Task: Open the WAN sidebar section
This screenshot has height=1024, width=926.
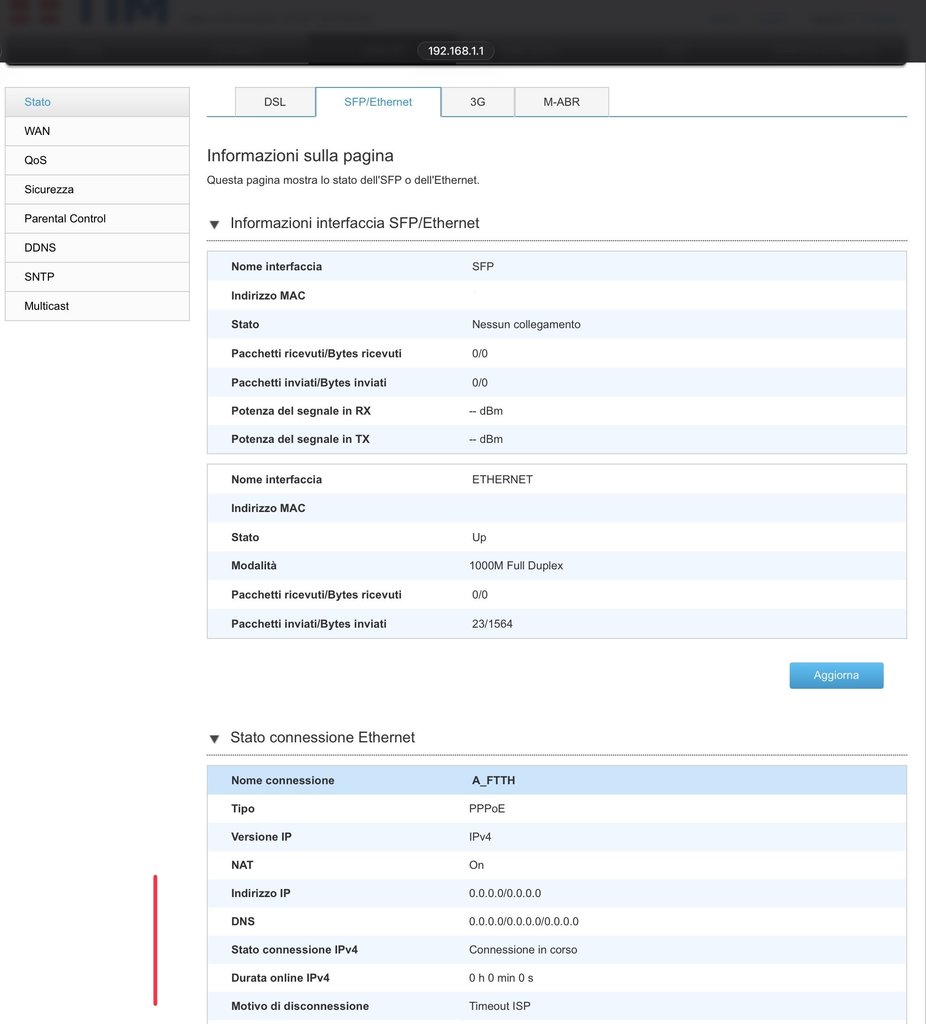Action: click(97, 131)
